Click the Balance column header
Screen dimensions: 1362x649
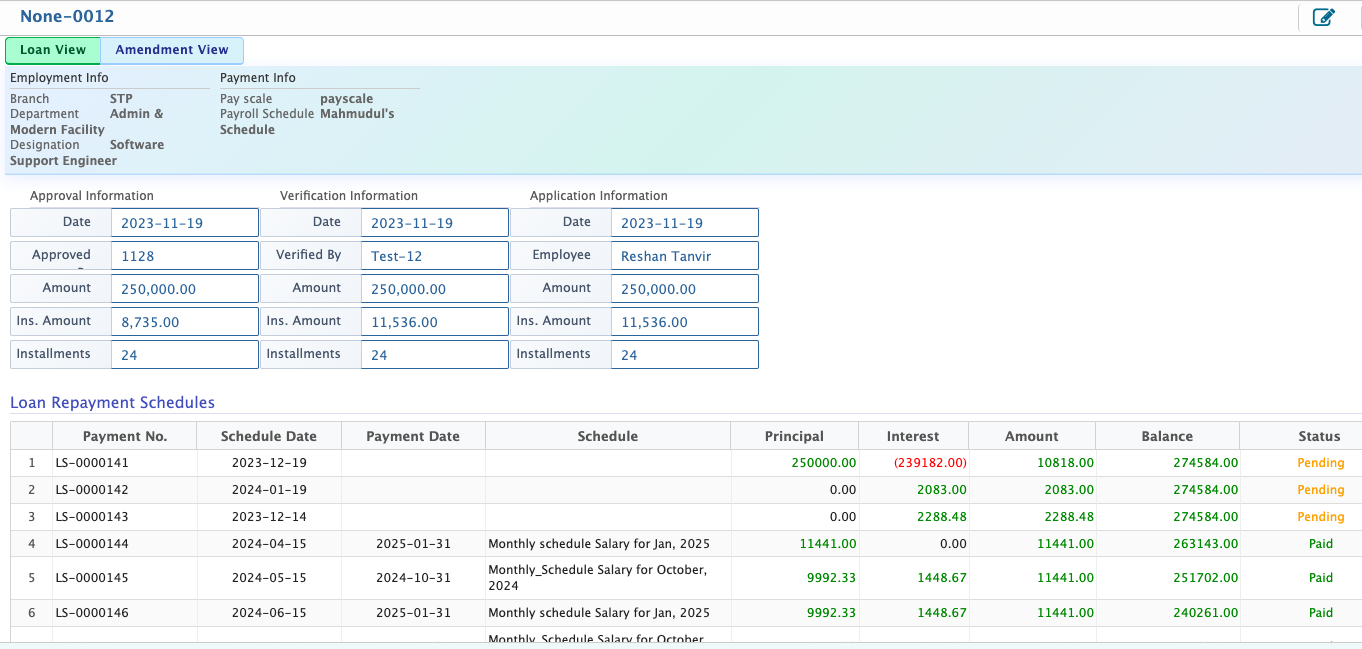point(1167,436)
